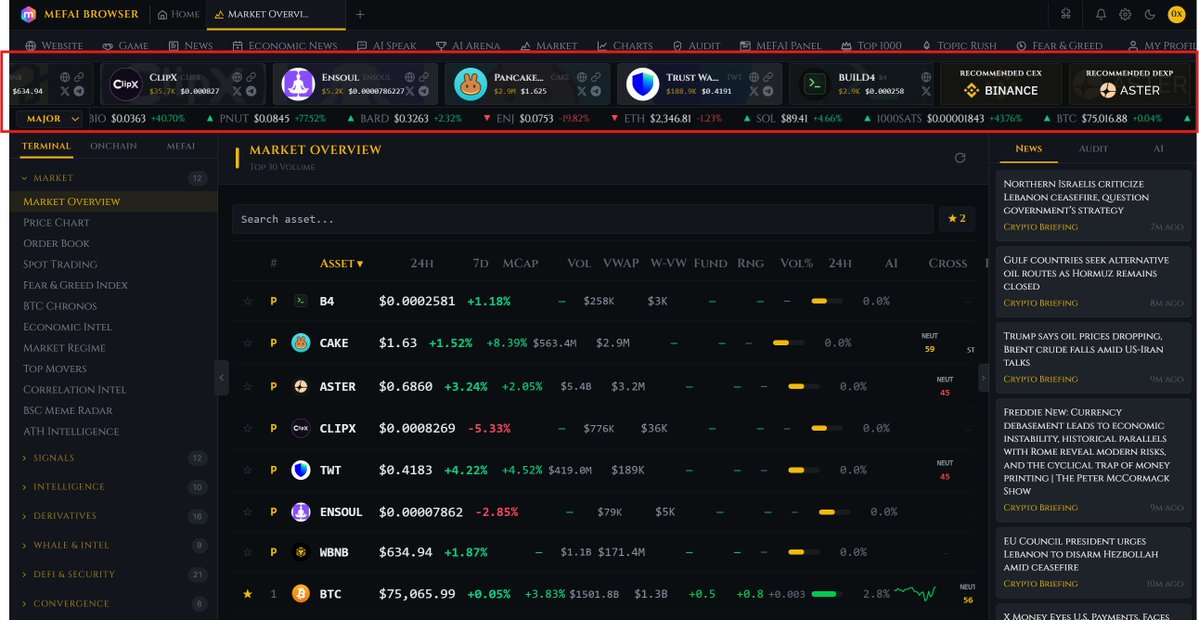The image size is (1199, 620).
Task: Unfavorite the BTC row gold star
Action: (x=247, y=593)
